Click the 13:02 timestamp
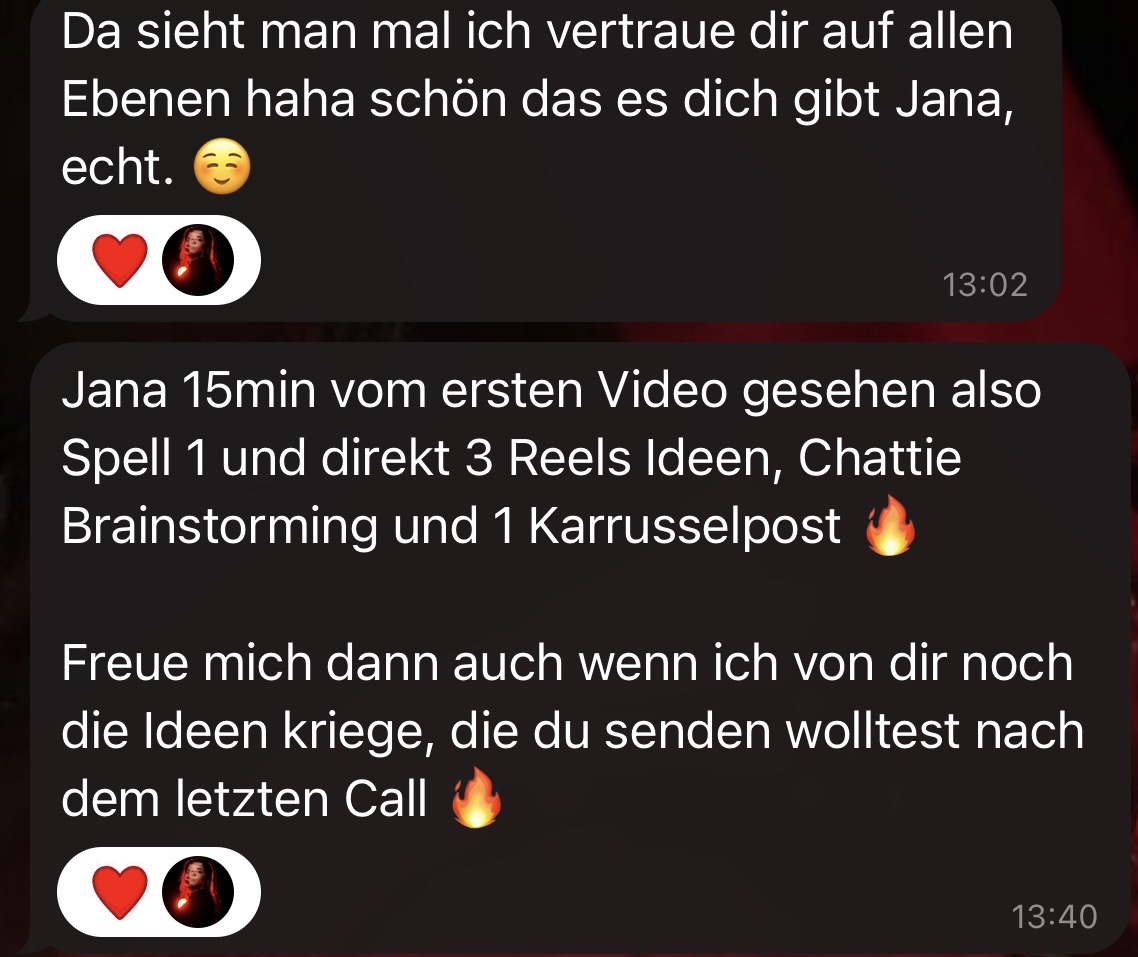Image resolution: width=1138 pixels, height=957 pixels. click(985, 284)
